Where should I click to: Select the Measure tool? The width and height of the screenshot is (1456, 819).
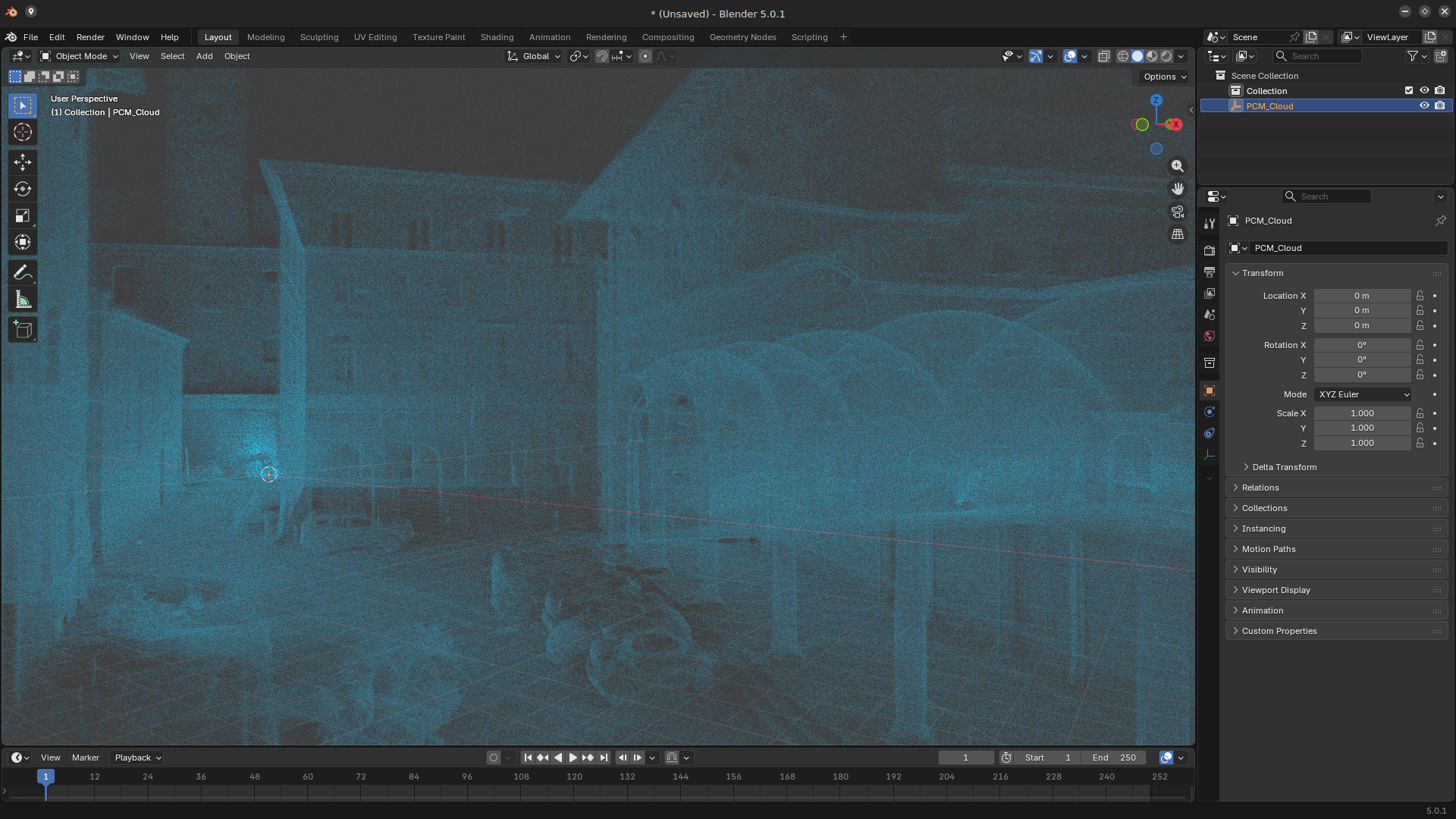[x=23, y=300]
